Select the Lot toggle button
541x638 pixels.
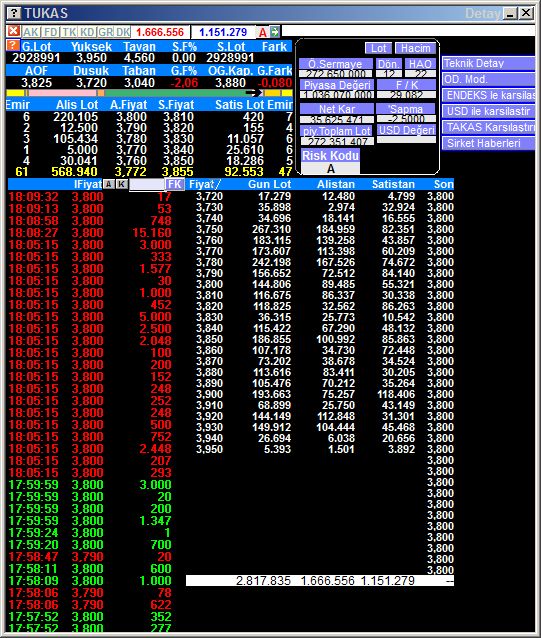[x=378, y=48]
